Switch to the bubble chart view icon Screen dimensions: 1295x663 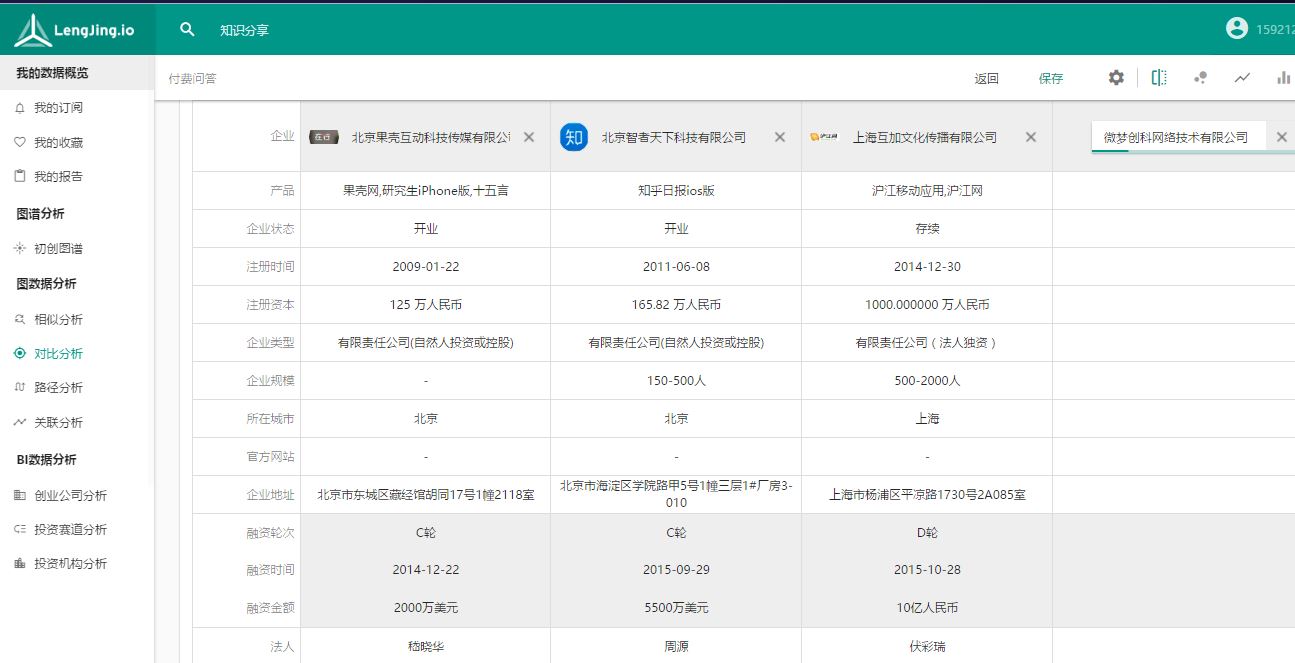point(1201,78)
